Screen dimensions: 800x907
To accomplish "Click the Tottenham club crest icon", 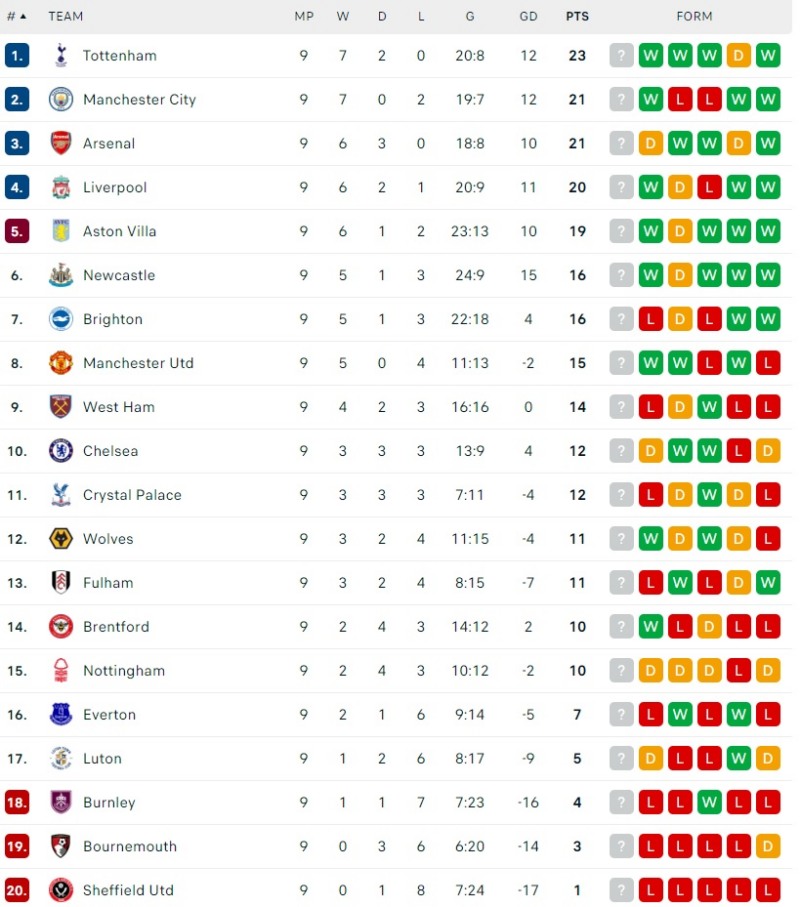I will (x=61, y=55).
